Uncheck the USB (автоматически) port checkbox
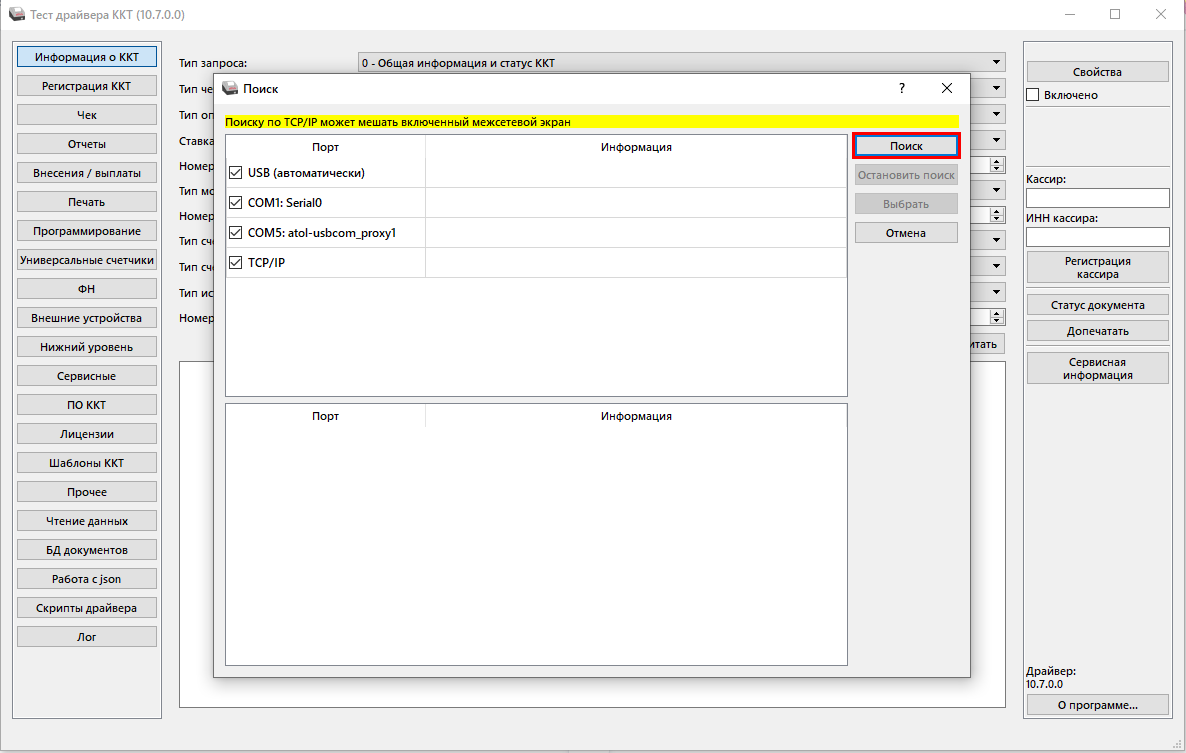 point(236,173)
